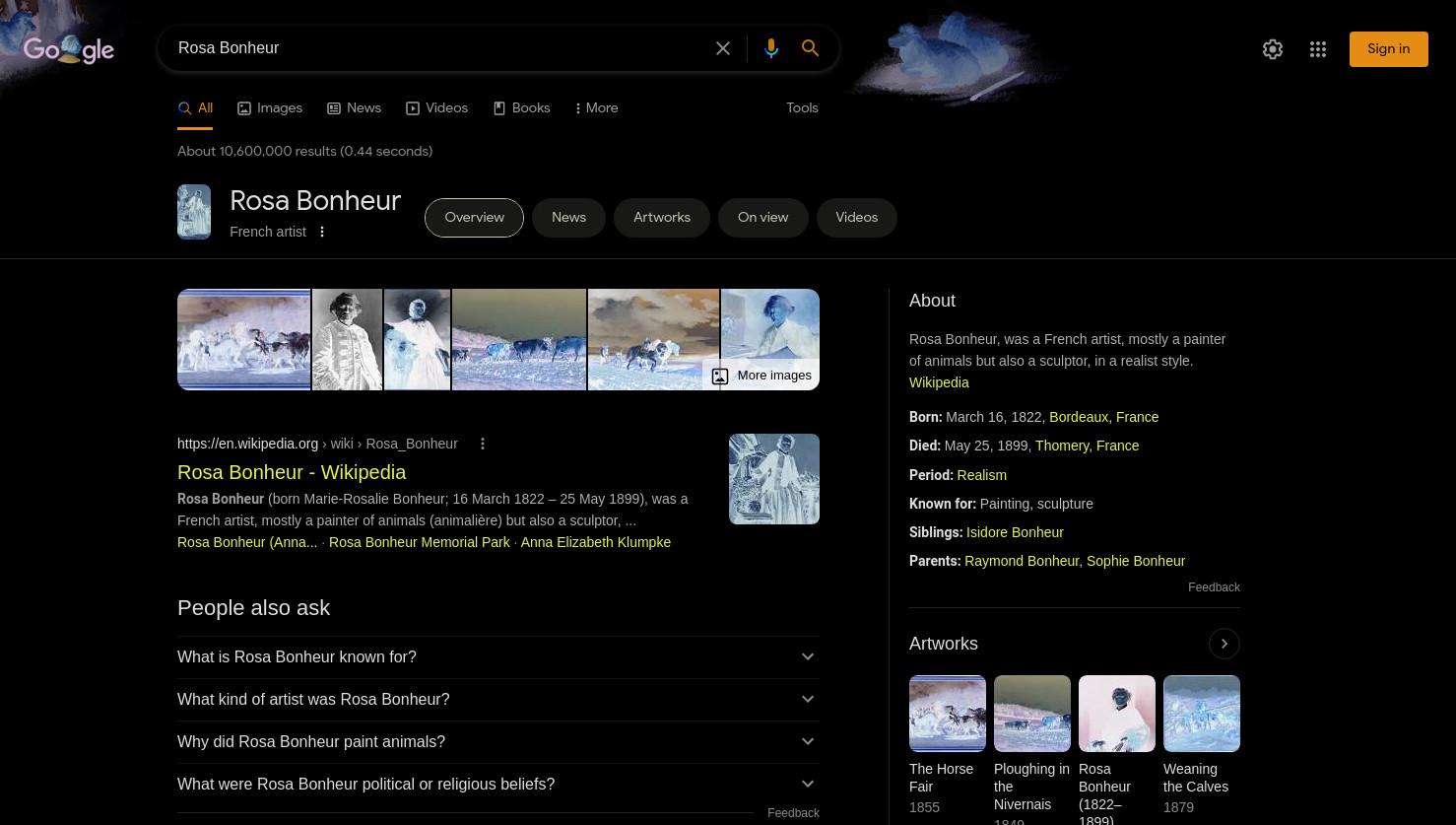Screen dimensions: 1456x825
Task: Open three-dot menu next to Wikipedia URL
Action: click(483, 445)
